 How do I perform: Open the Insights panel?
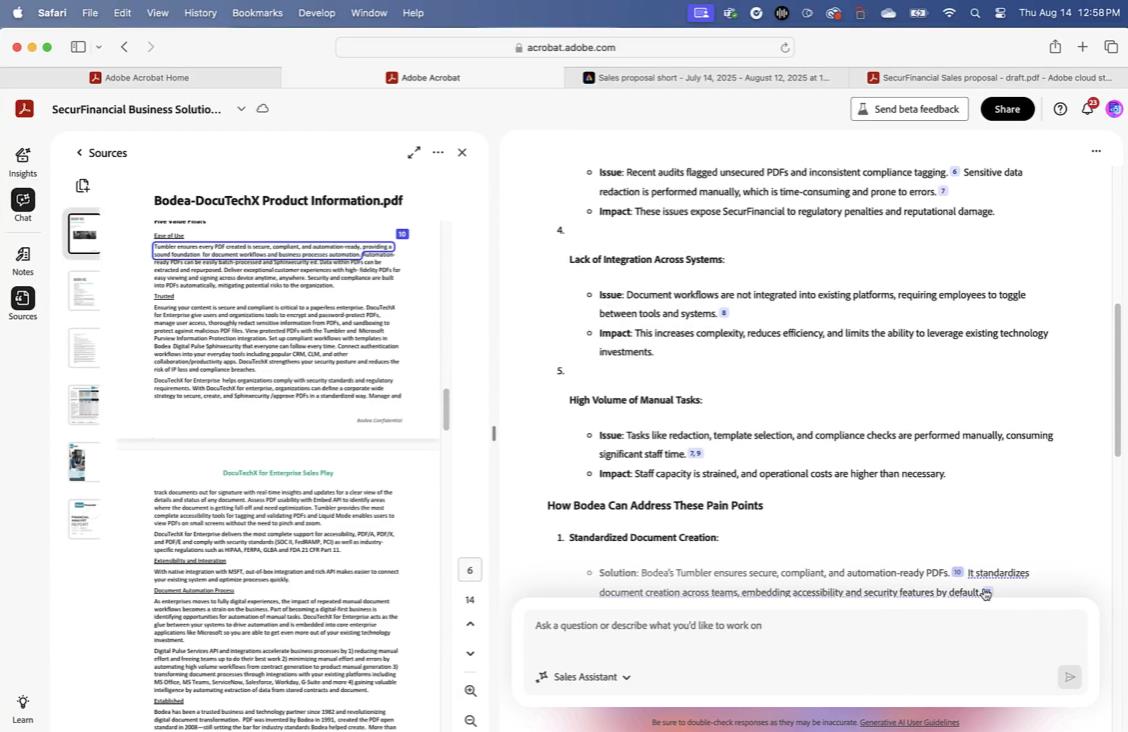(x=22, y=161)
